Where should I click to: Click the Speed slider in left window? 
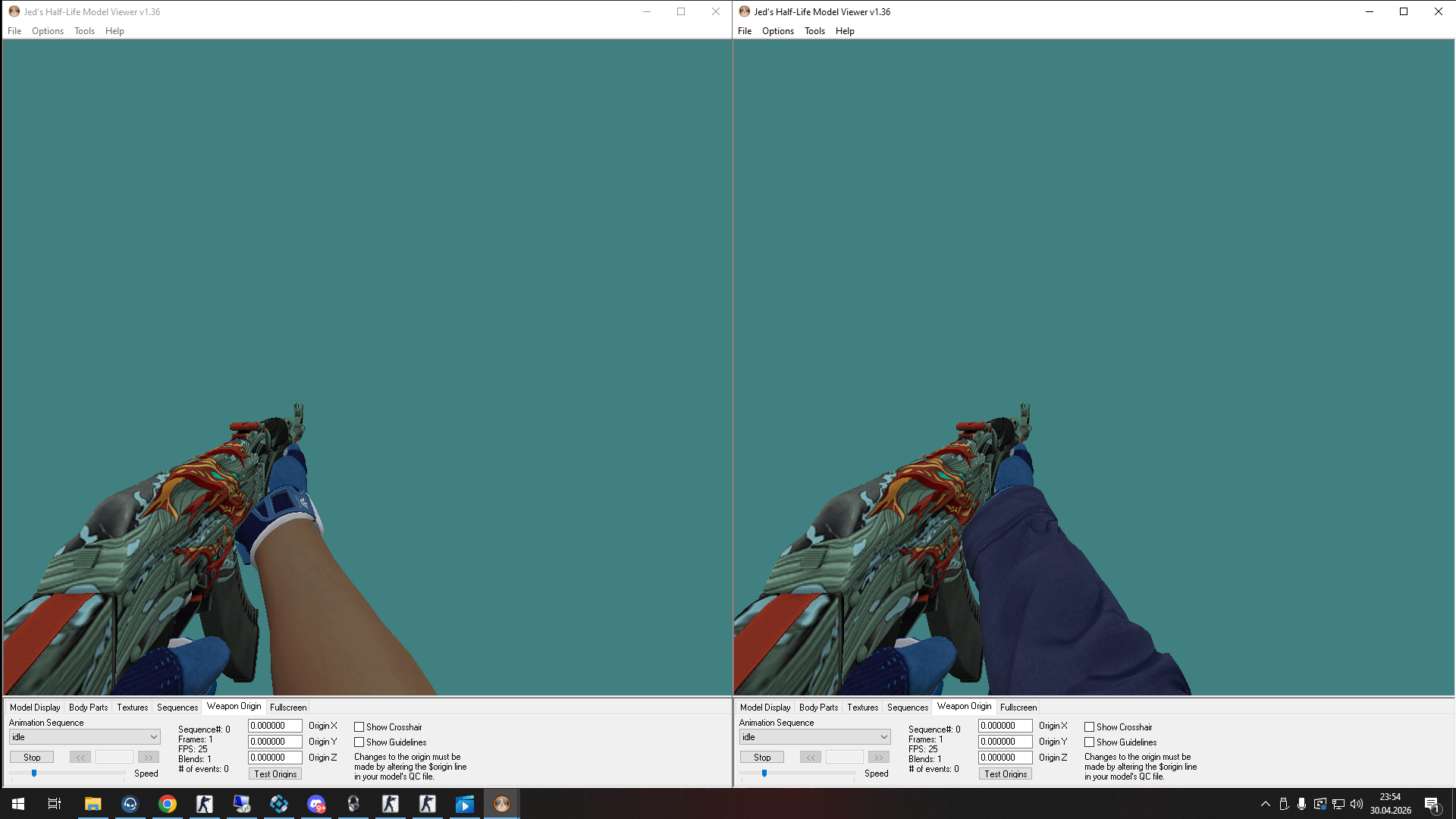click(67, 773)
